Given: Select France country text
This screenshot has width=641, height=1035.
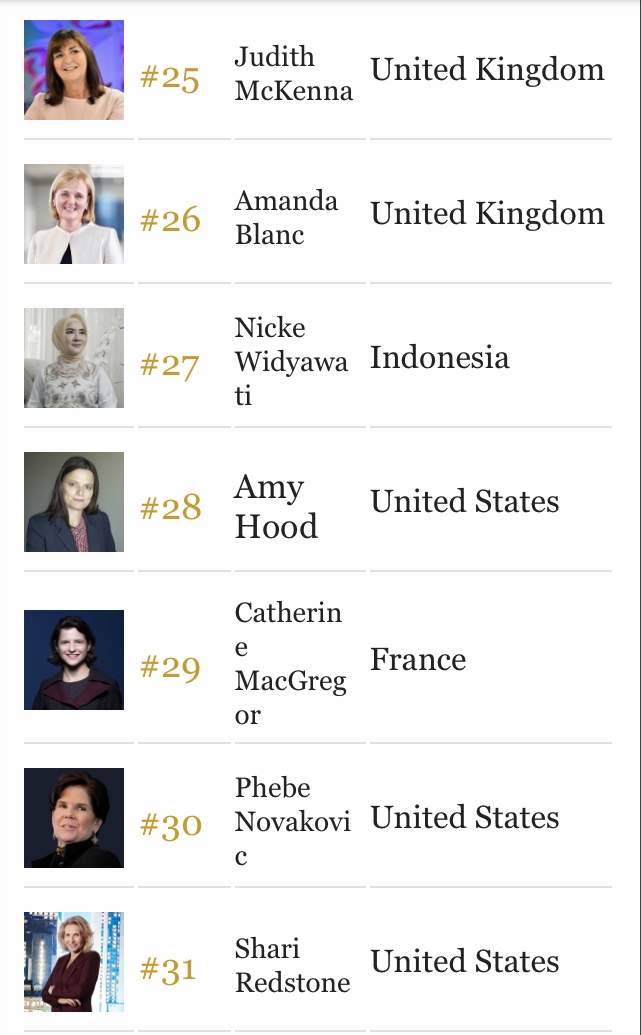Looking at the screenshot, I should 418,659.
